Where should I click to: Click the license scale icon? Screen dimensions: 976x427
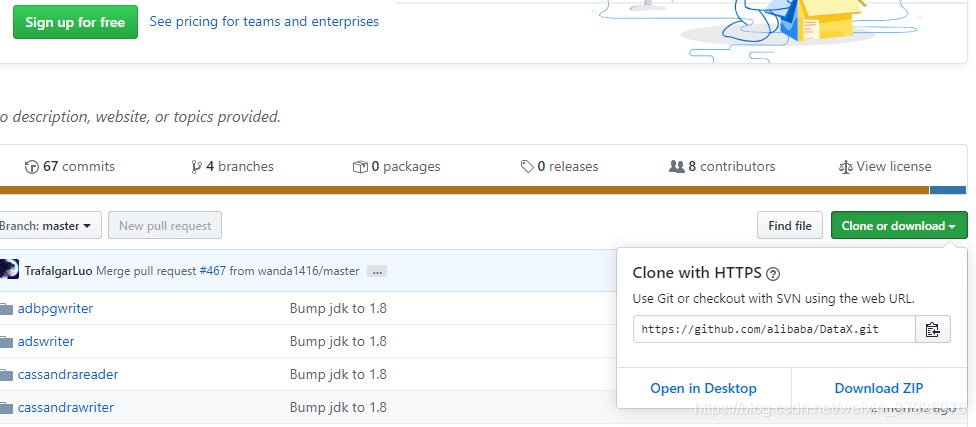[846, 167]
